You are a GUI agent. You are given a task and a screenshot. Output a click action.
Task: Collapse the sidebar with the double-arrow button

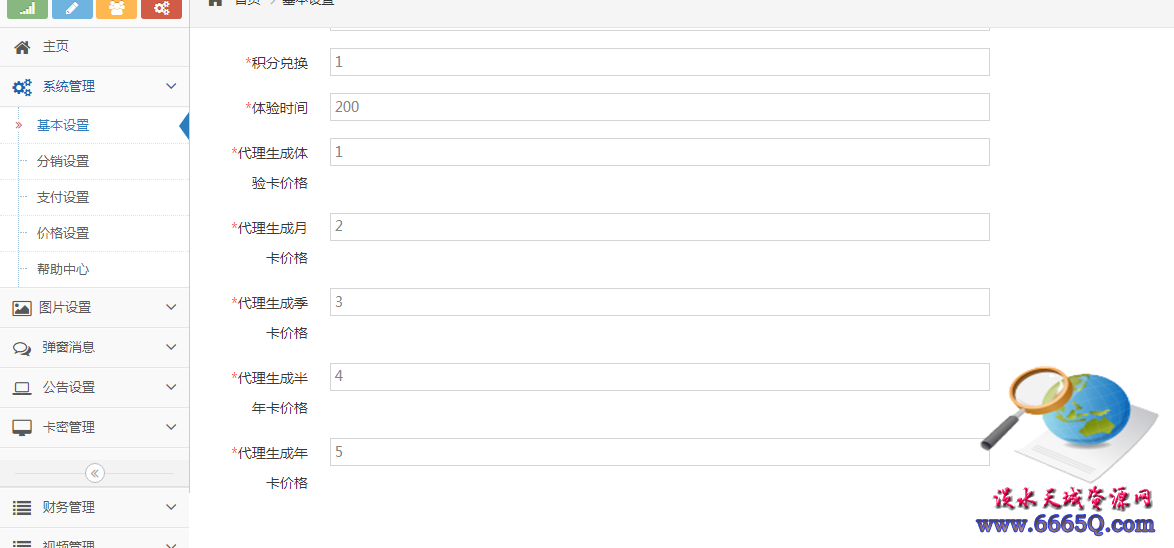tap(95, 473)
